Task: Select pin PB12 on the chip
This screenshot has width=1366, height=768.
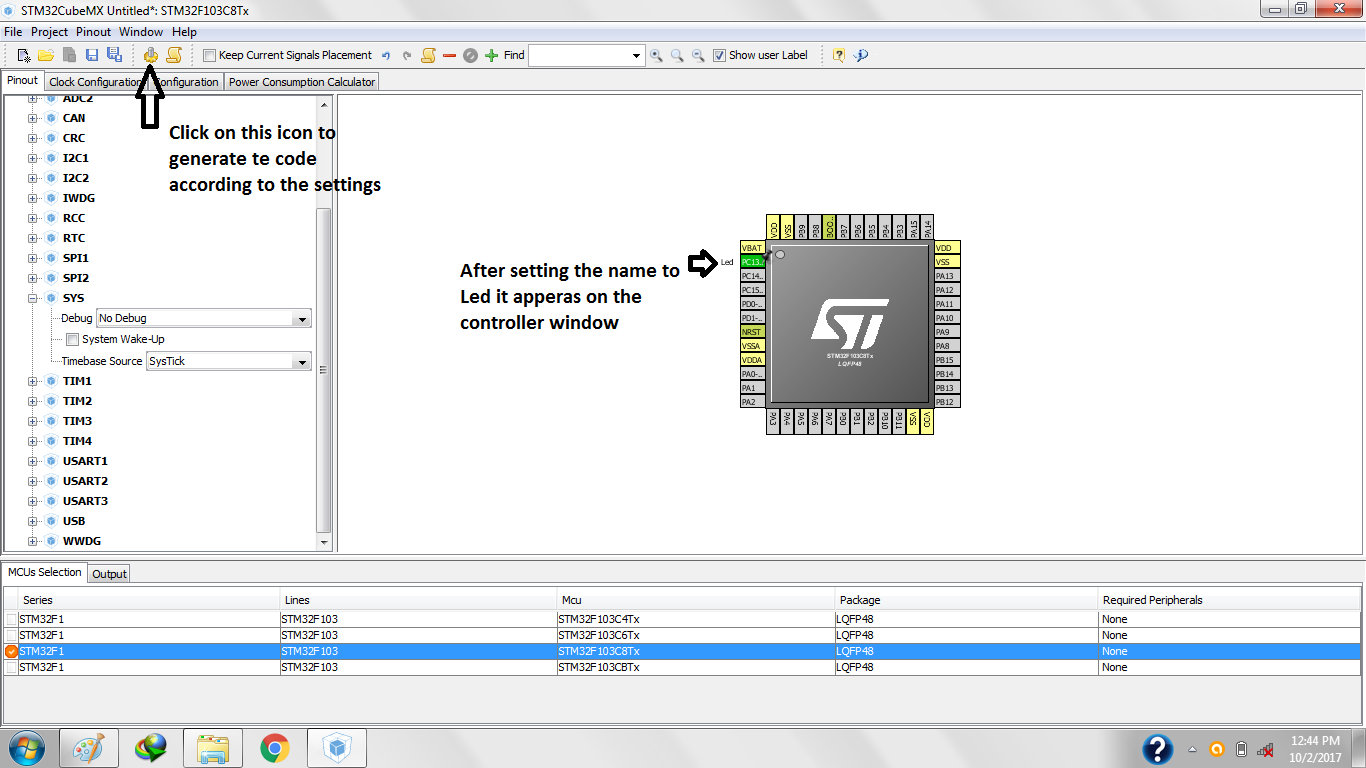Action: [x=947, y=402]
